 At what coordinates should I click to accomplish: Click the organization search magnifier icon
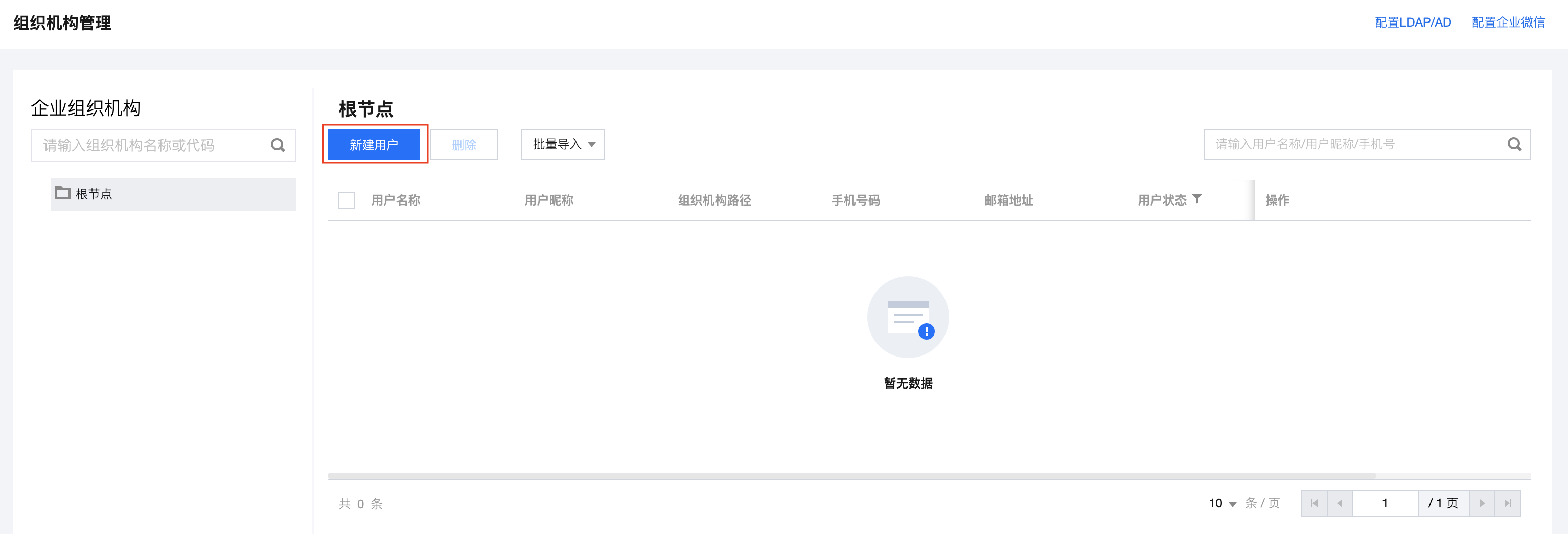point(278,145)
